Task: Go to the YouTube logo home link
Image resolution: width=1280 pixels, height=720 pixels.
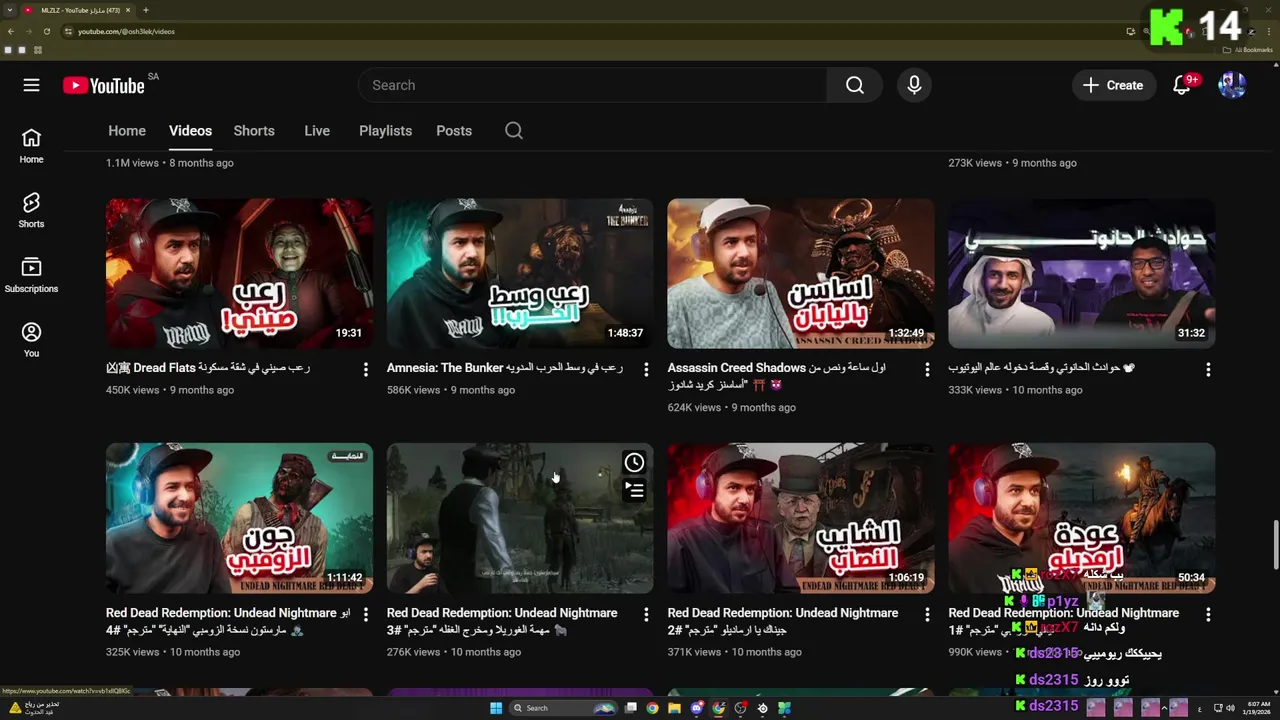Action: 104,85
